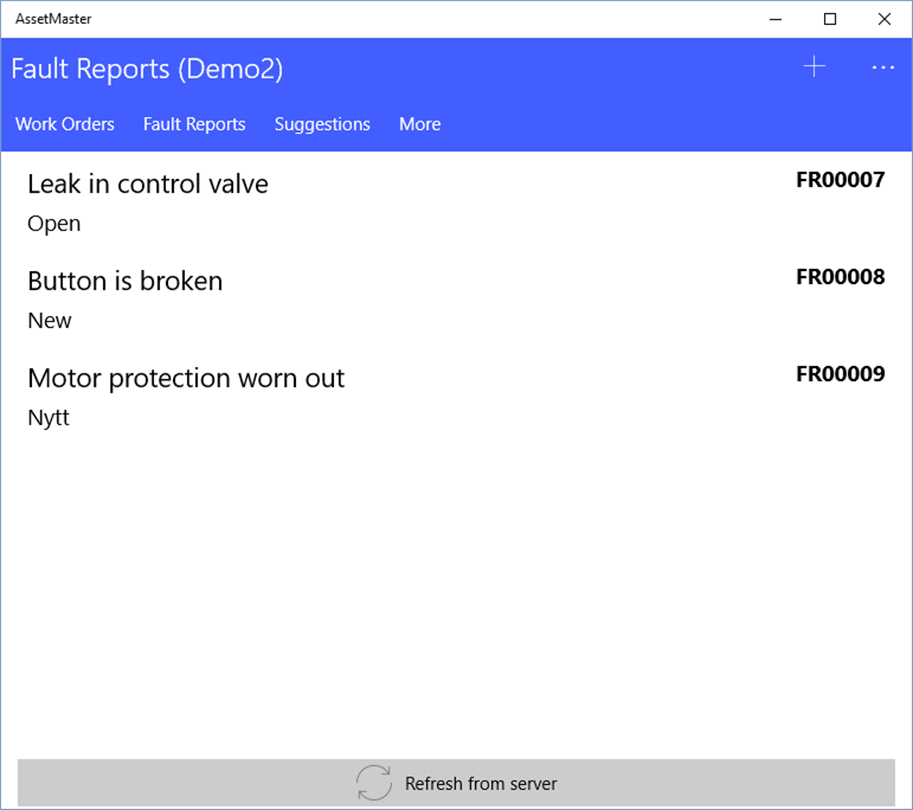Click the circular refresh arrows icon
The width and height of the screenshot is (913, 810).
click(x=375, y=783)
